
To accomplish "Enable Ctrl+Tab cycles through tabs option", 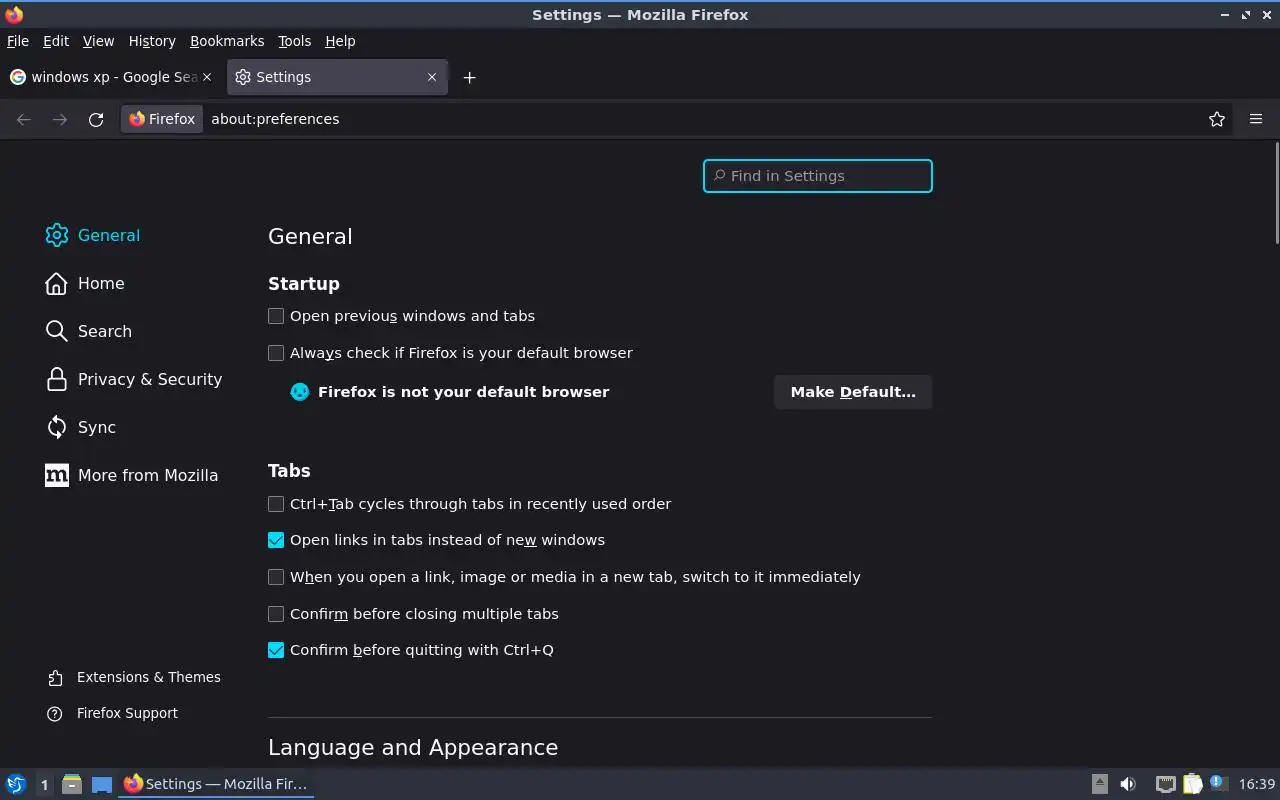I will 276,504.
